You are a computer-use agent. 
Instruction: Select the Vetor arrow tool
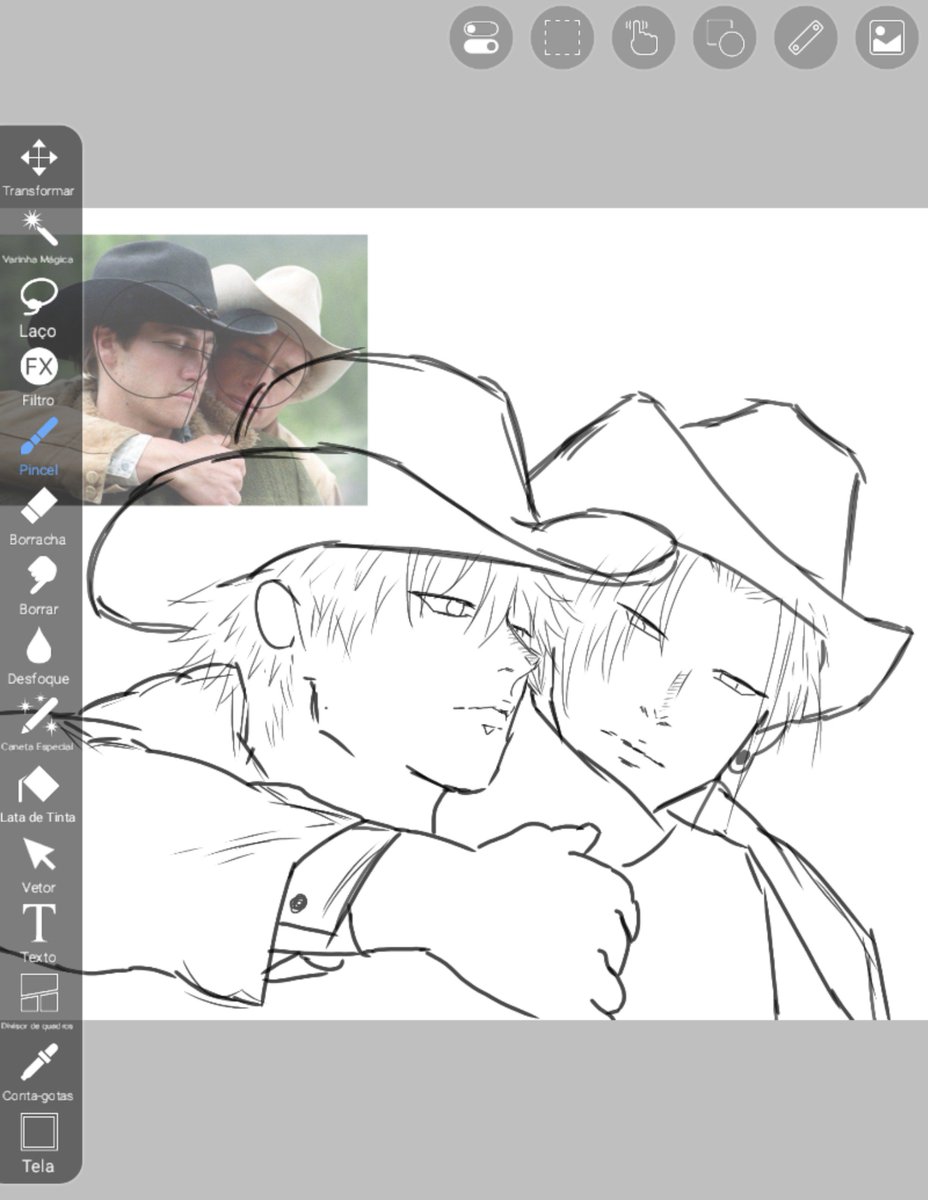(39, 865)
